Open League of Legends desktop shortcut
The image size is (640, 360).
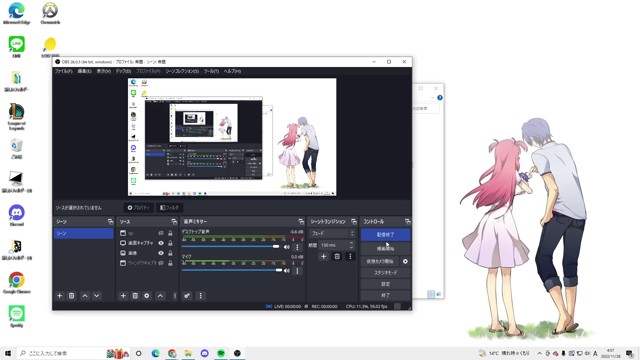[x=16, y=117]
